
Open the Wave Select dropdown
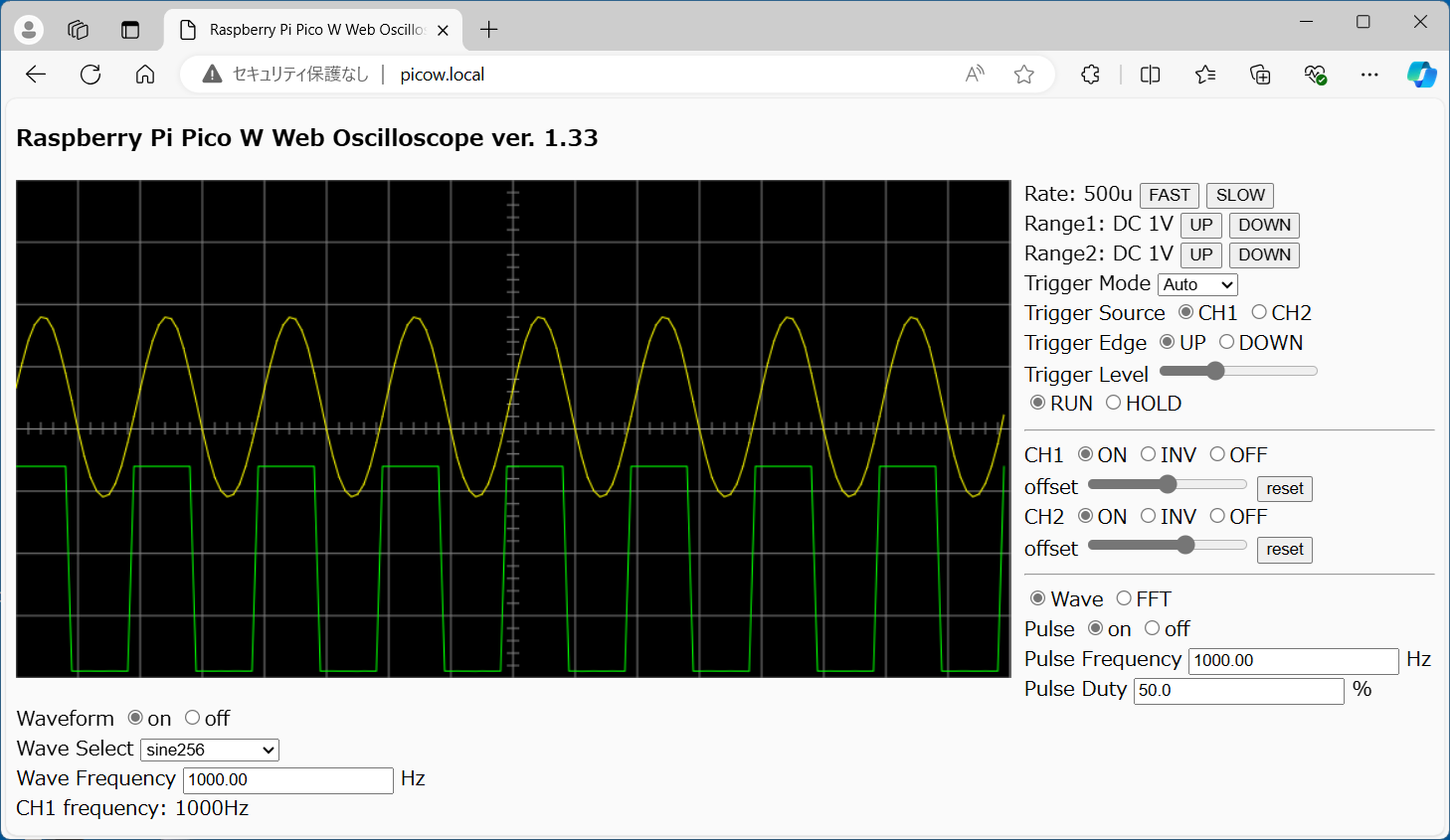point(210,751)
